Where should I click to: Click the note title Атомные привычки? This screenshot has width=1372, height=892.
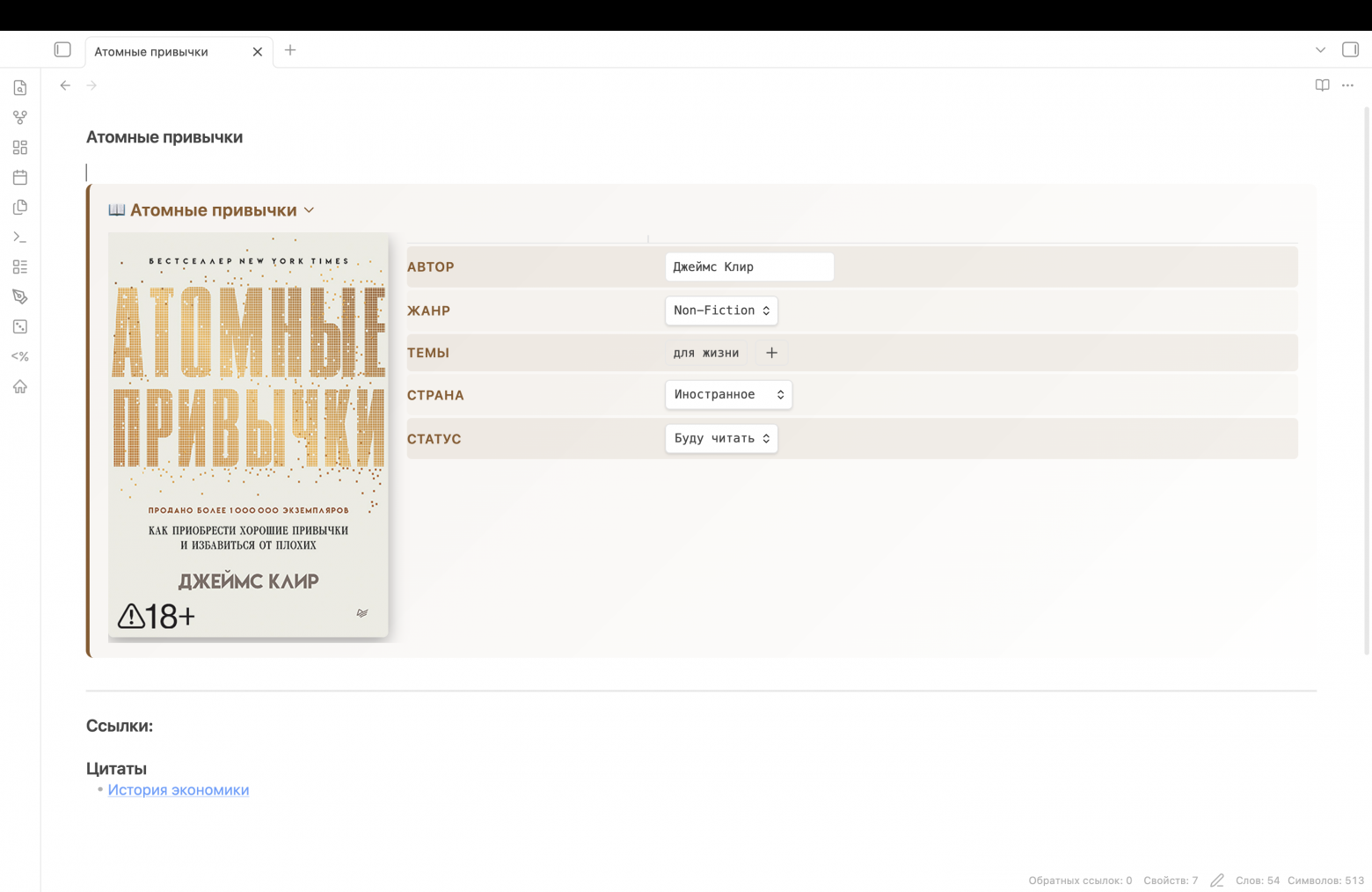tap(164, 137)
